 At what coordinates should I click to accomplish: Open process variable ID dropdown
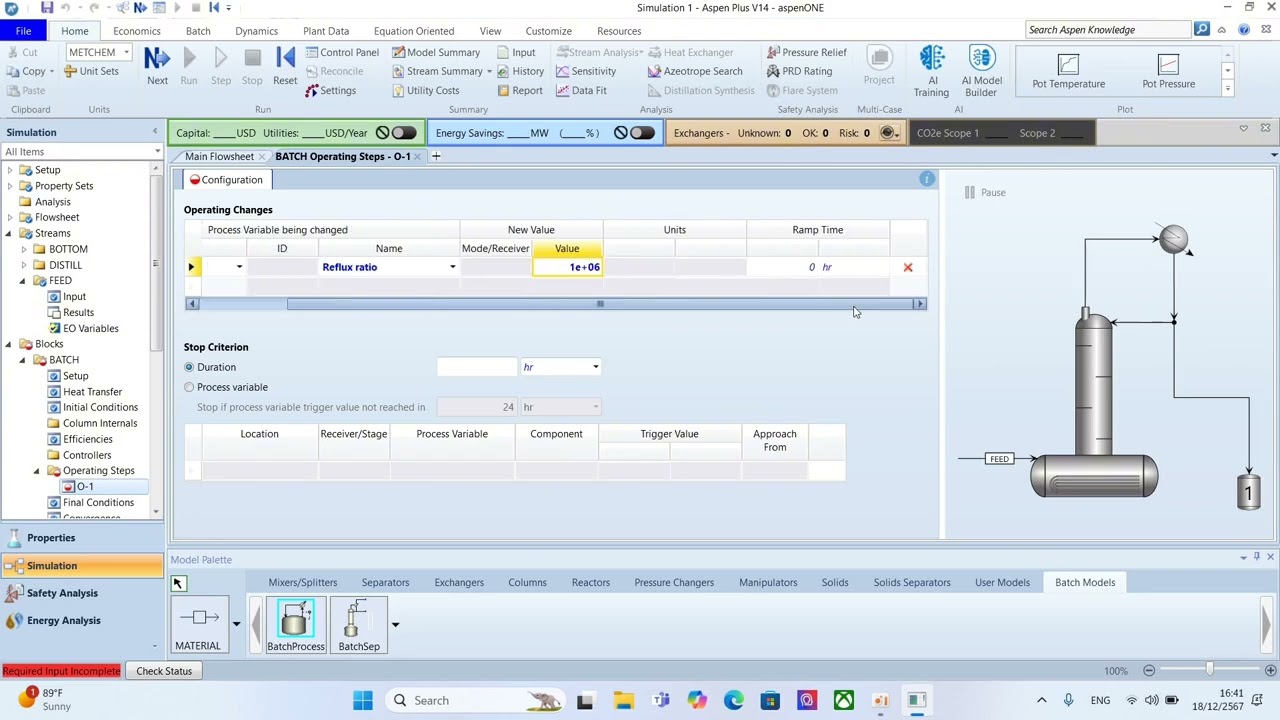(239, 267)
